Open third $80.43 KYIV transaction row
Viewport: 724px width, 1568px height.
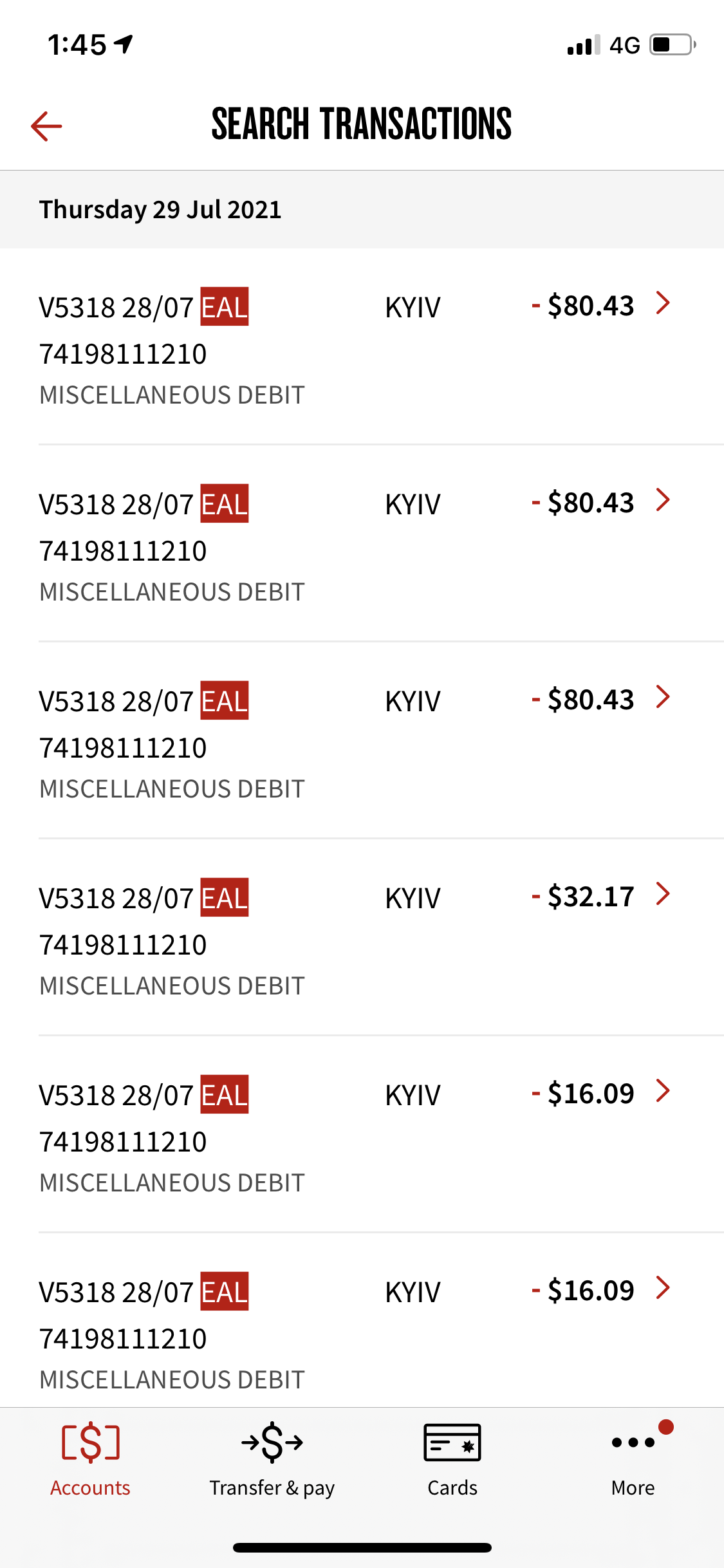pos(360,740)
